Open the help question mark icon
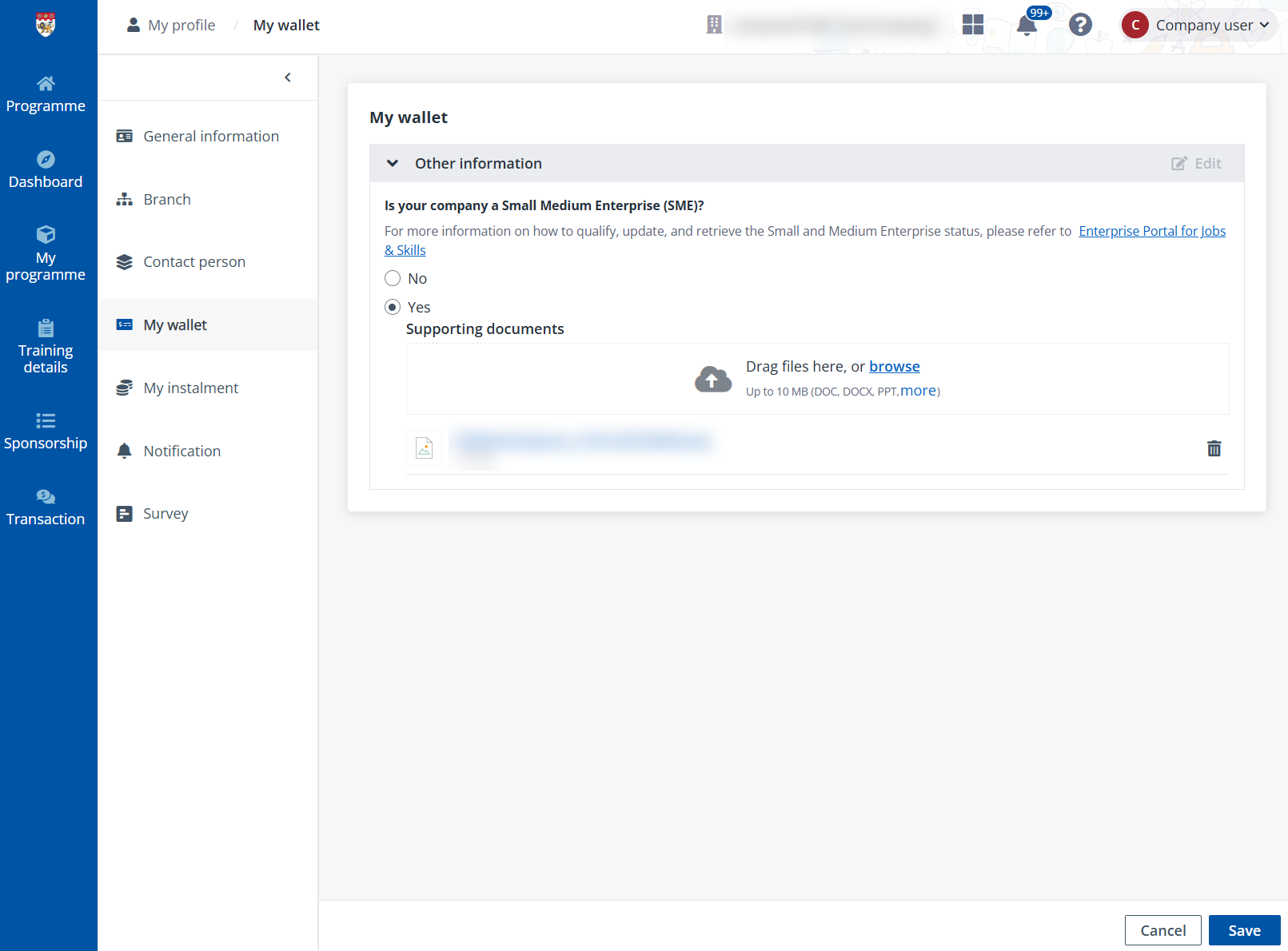The image size is (1288, 951). tap(1080, 25)
